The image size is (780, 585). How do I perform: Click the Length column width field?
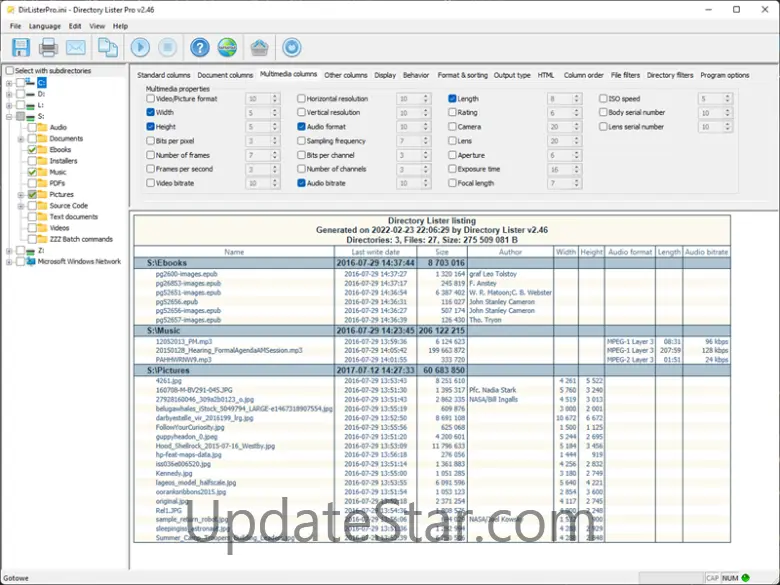click(559, 98)
